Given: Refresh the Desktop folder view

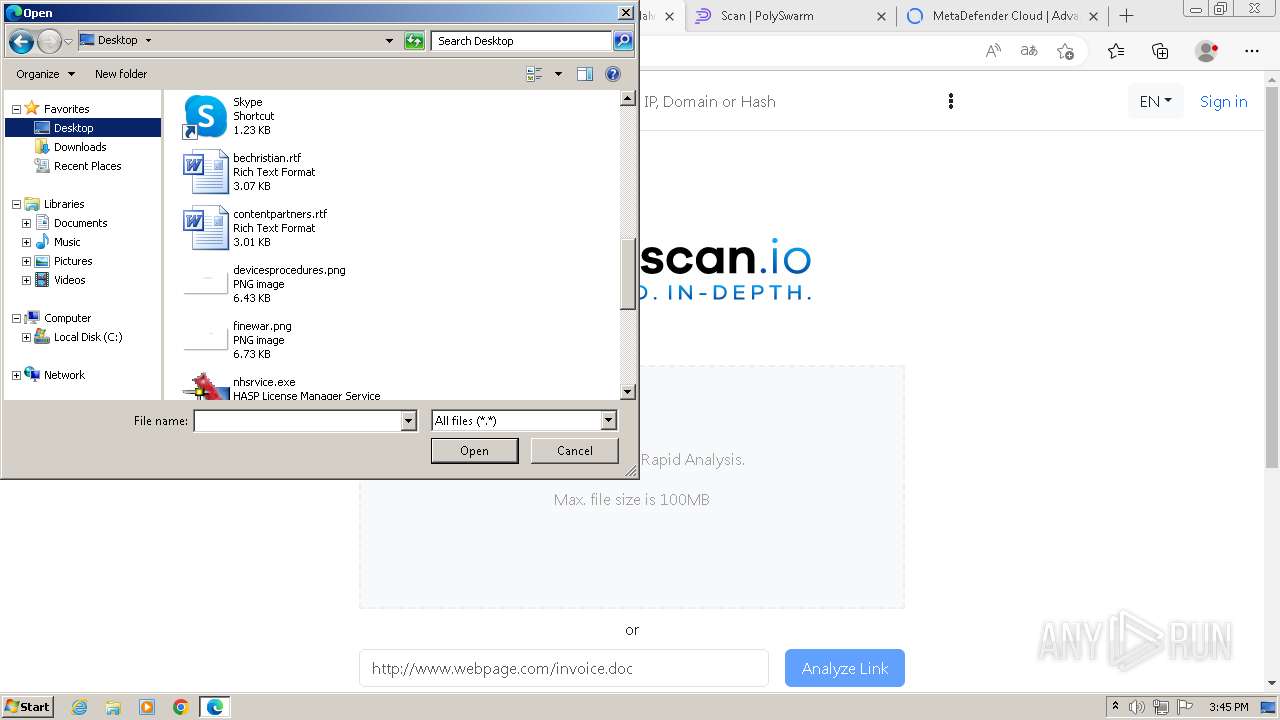Looking at the screenshot, I should 414,41.
